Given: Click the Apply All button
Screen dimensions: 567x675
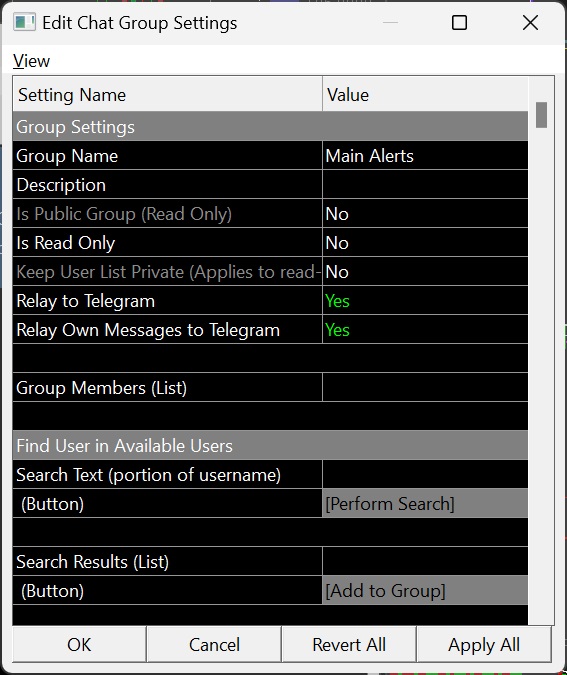Looking at the screenshot, I should point(484,644).
